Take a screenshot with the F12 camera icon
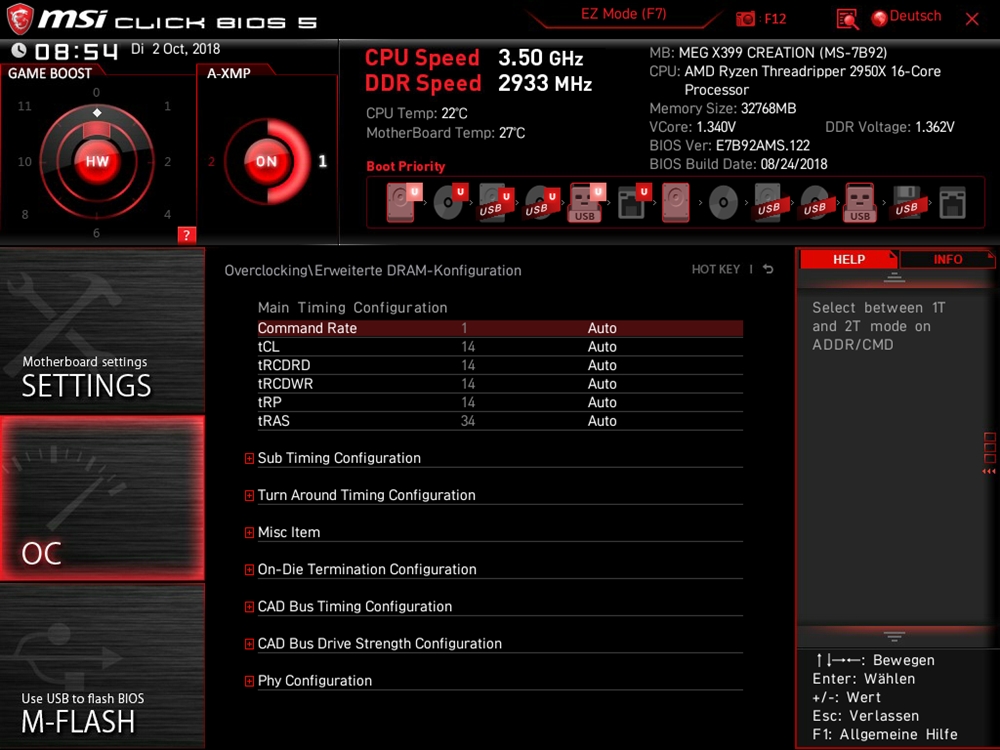 tap(745, 18)
